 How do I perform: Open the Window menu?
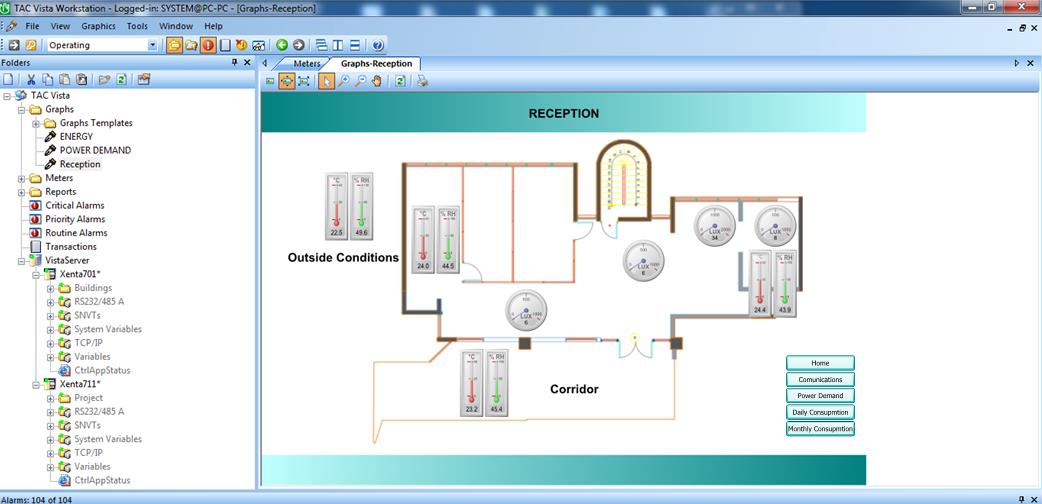(x=176, y=26)
